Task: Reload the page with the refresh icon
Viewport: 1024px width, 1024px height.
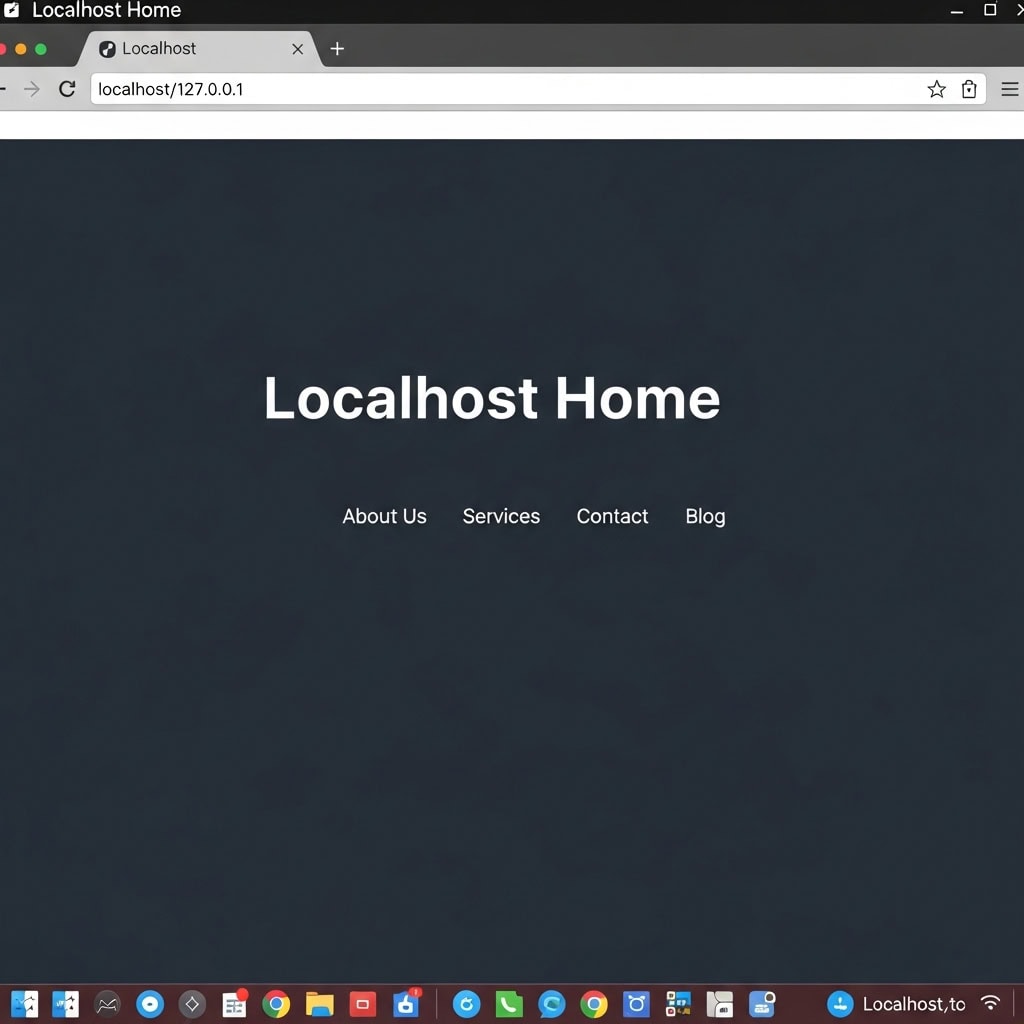Action: (67, 89)
